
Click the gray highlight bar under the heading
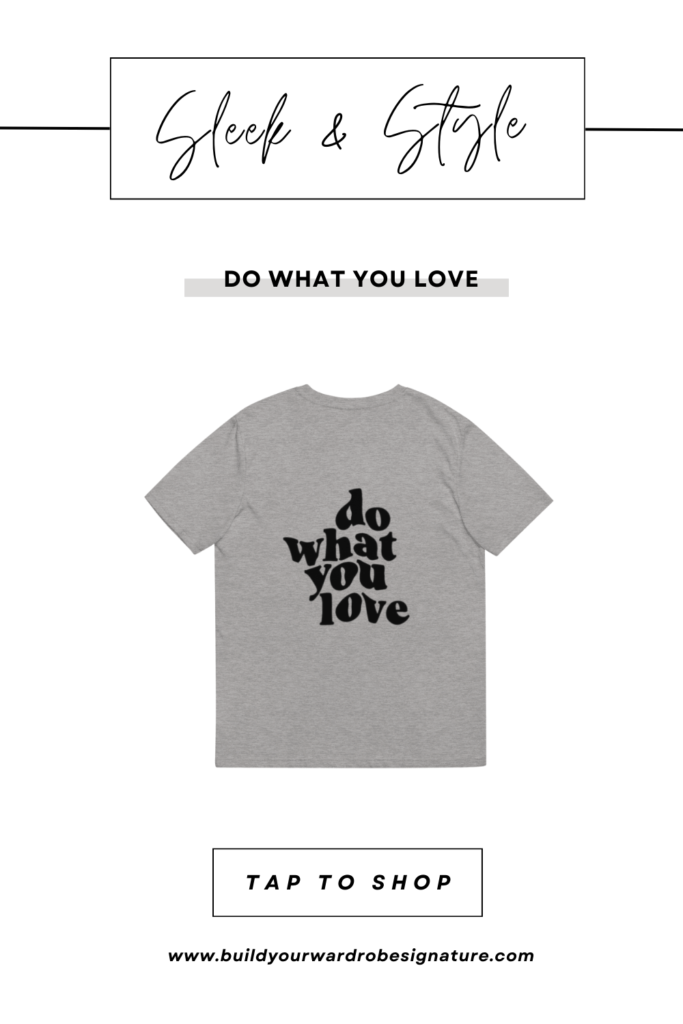[x=346, y=288]
